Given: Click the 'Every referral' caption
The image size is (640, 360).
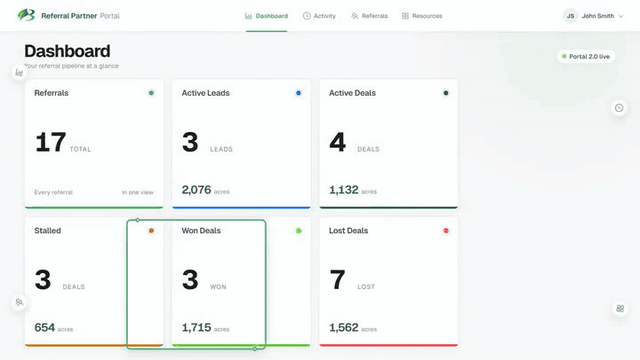Looking at the screenshot, I should coord(53,192).
